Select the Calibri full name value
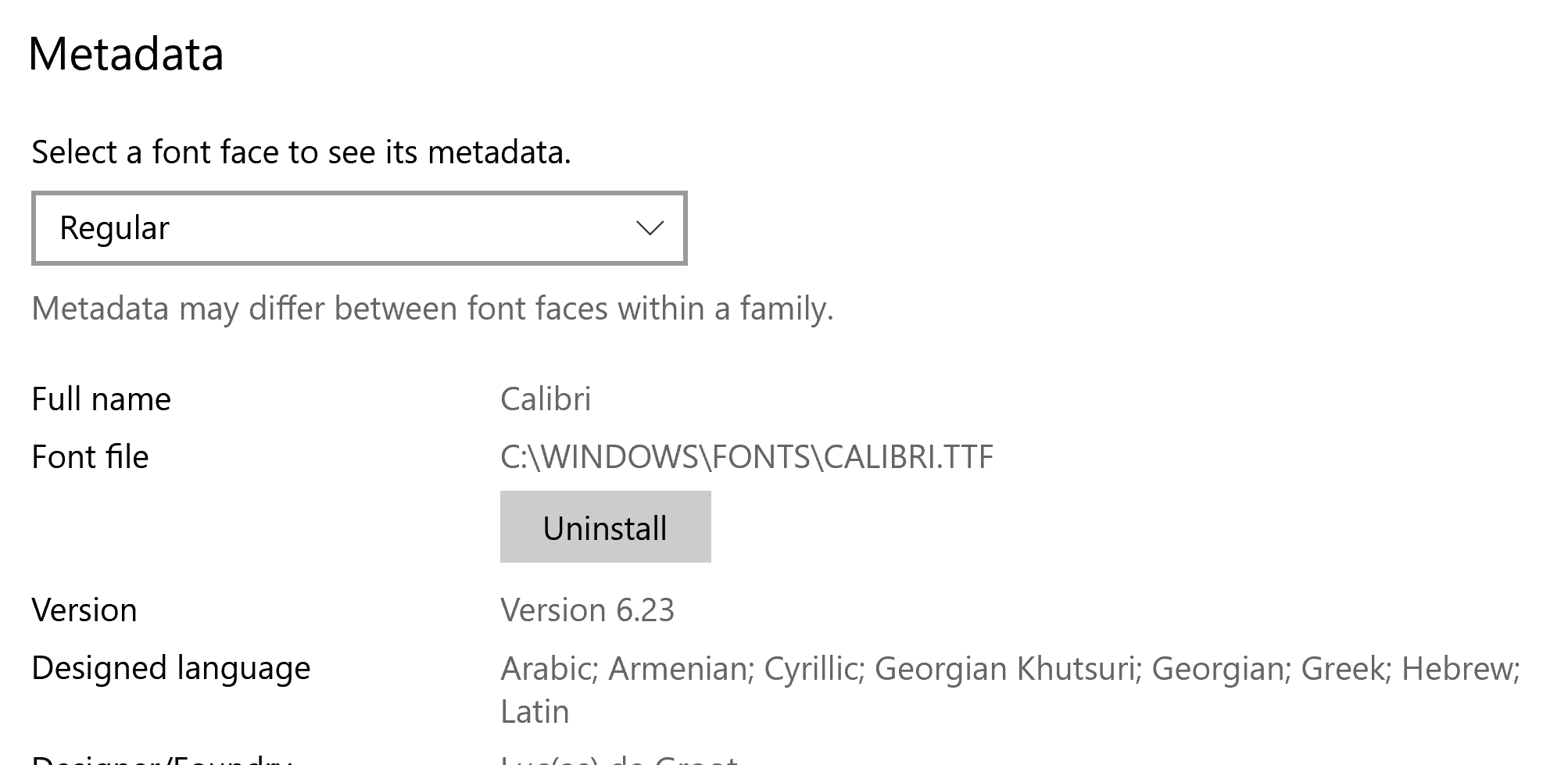The height and width of the screenshot is (765, 1568). coord(547,399)
